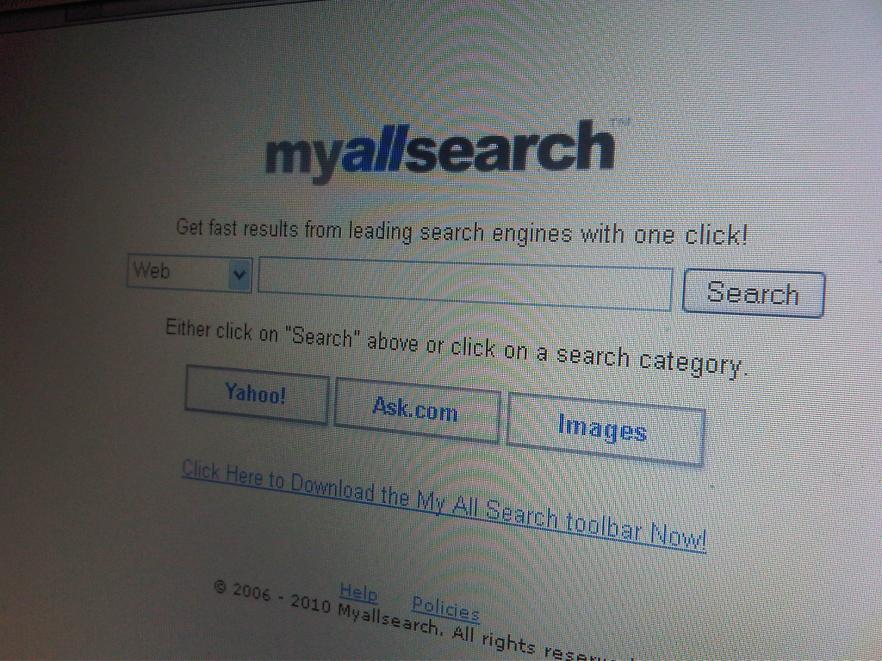The width and height of the screenshot is (882, 661).
Task: Focus the empty search query field
Action: click(x=465, y=284)
